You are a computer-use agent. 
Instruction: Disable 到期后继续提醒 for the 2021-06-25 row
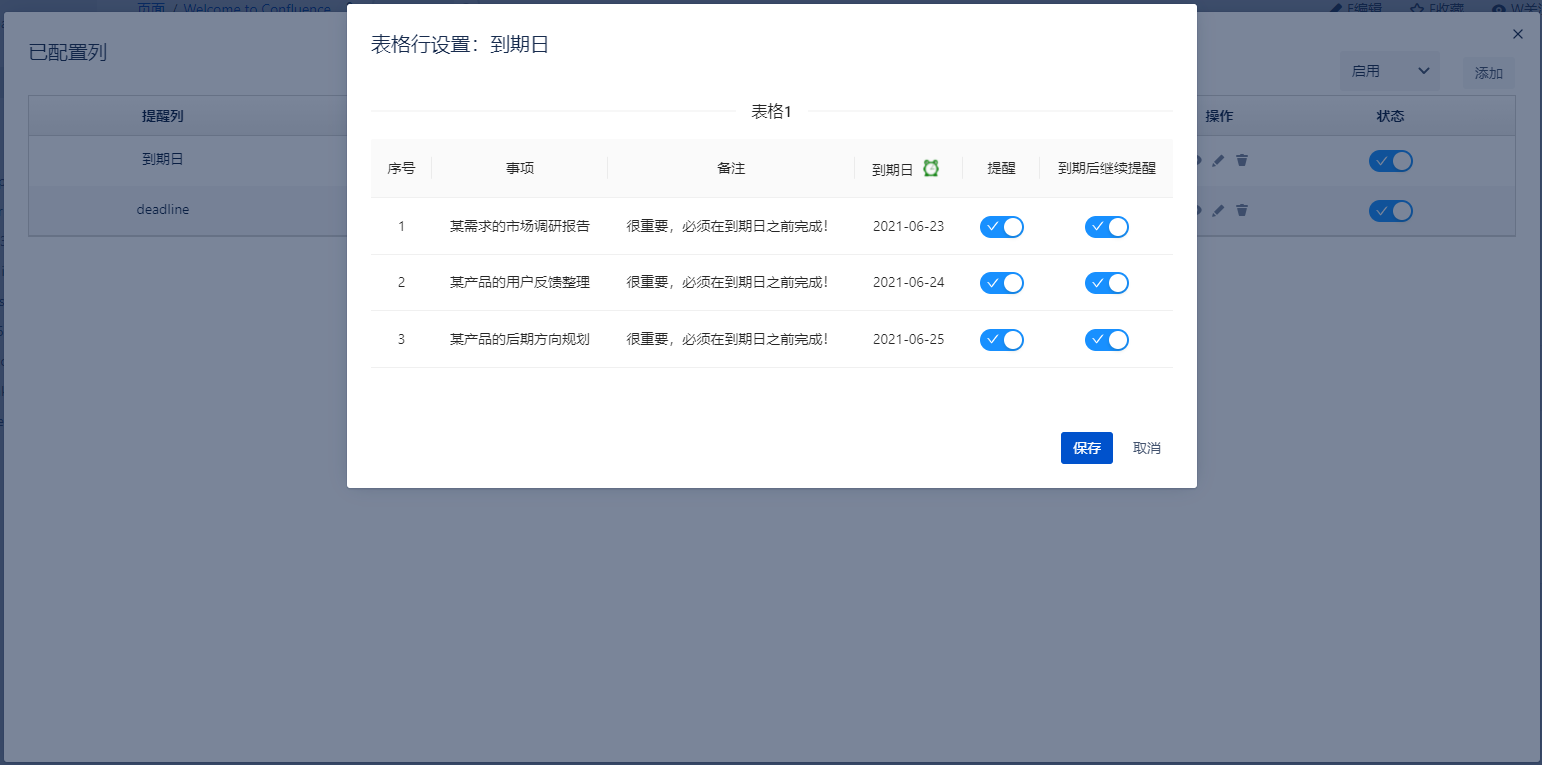tap(1106, 340)
